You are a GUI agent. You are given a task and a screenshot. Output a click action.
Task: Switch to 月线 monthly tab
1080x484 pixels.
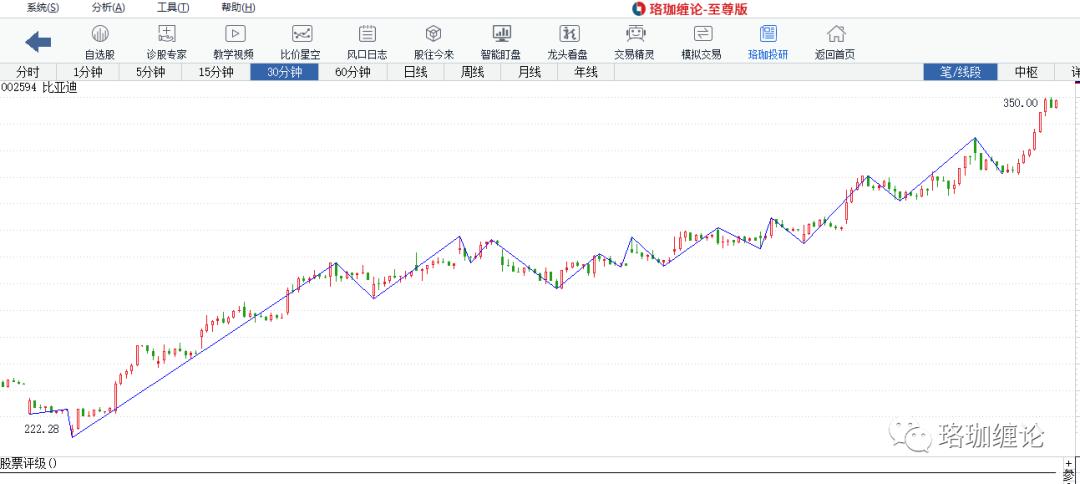(x=529, y=72)
